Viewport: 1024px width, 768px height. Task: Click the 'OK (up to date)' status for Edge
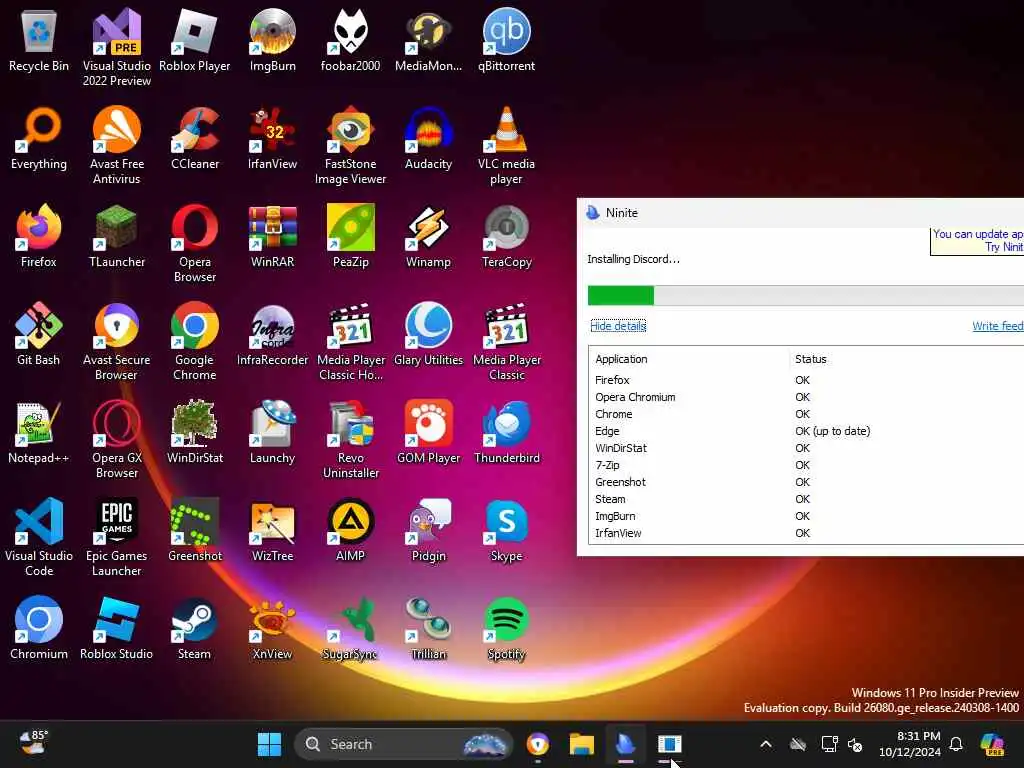(x=833, y=431)
